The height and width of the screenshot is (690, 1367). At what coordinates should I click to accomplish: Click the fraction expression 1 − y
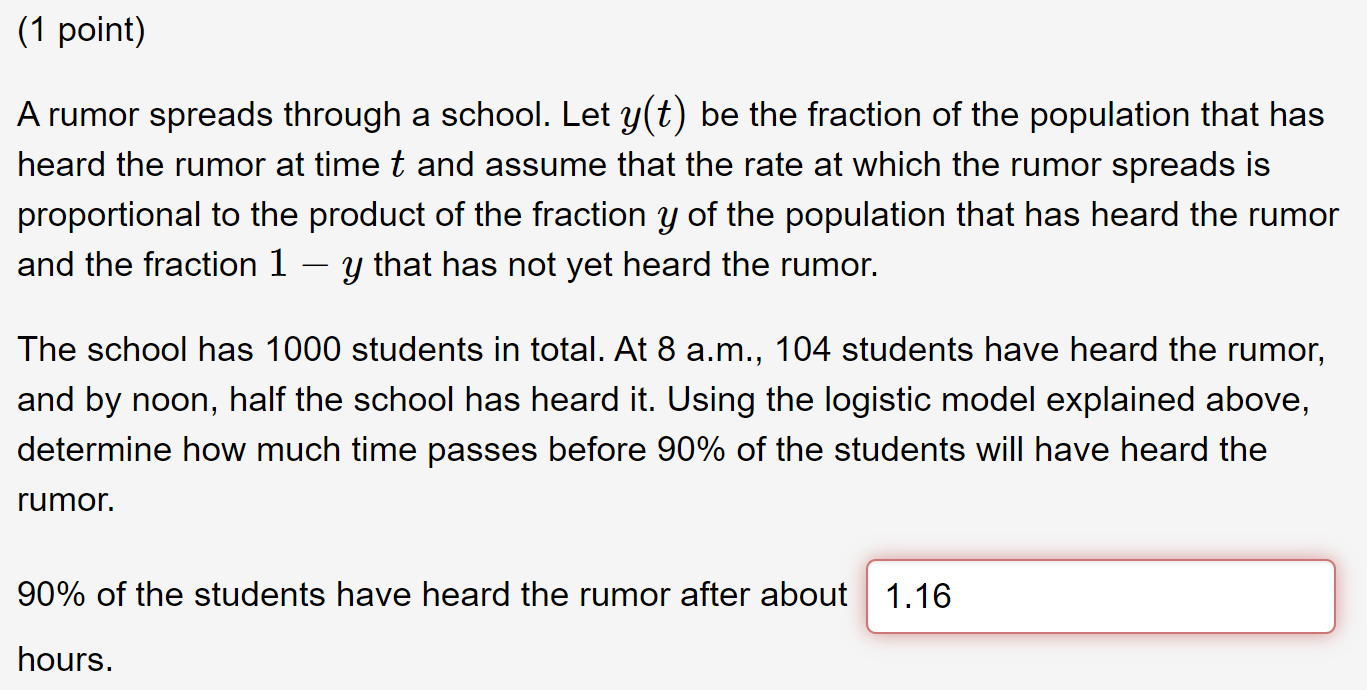click(x=311, y=263)
